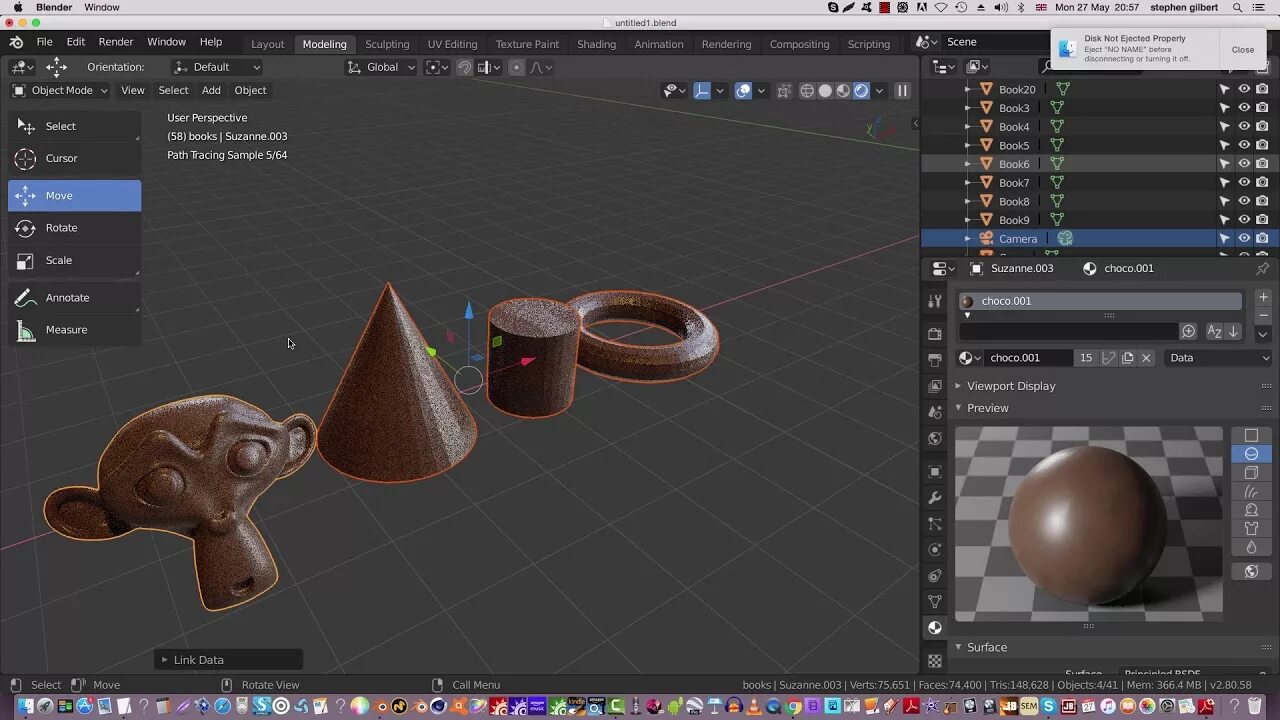The width and height of the screenshot is (1280, 720).
Task: Close the Disk Not Ejected notification
Action: tap(1243, 49)
